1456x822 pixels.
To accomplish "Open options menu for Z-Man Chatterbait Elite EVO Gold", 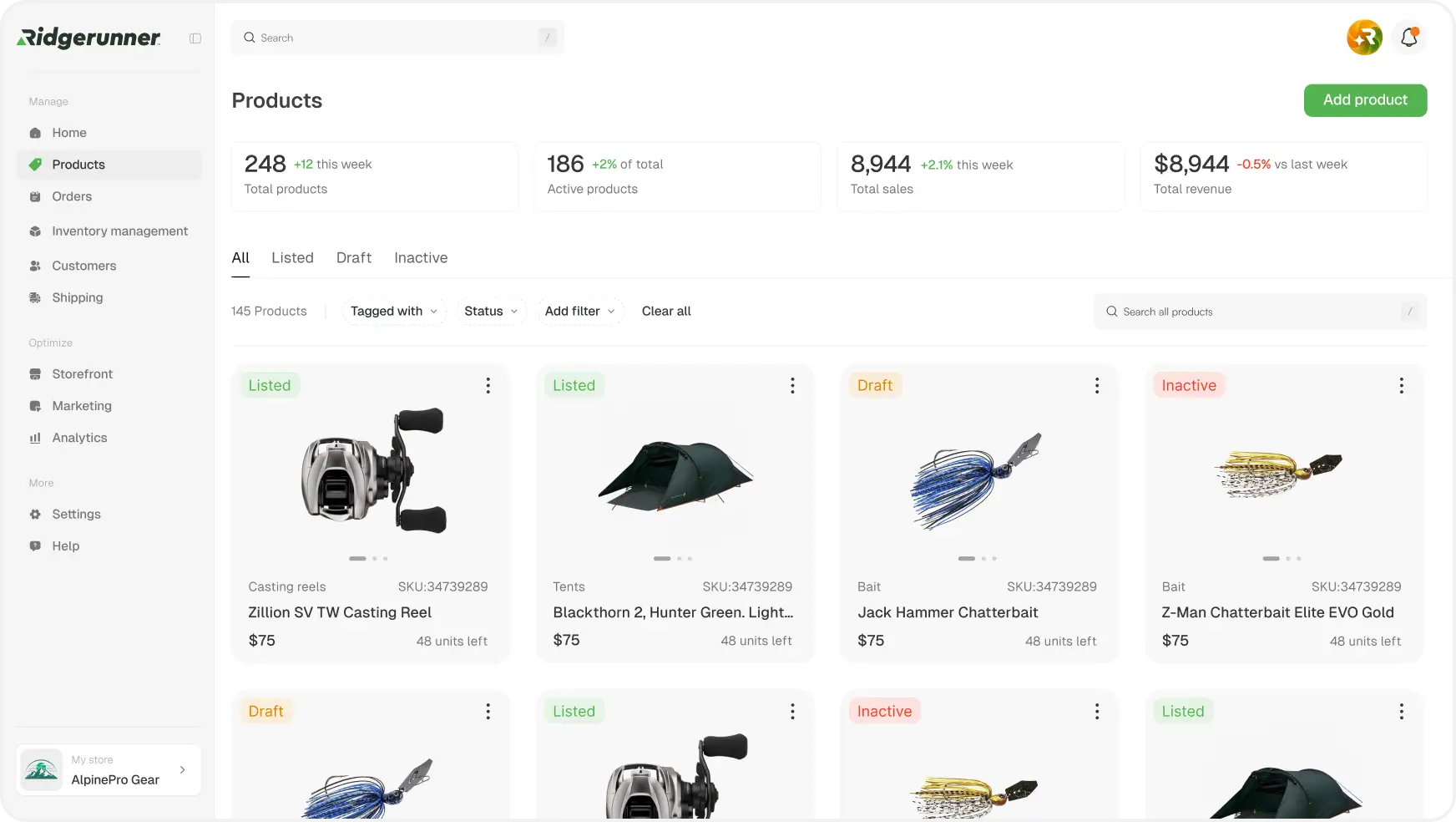I will 1402,385.
